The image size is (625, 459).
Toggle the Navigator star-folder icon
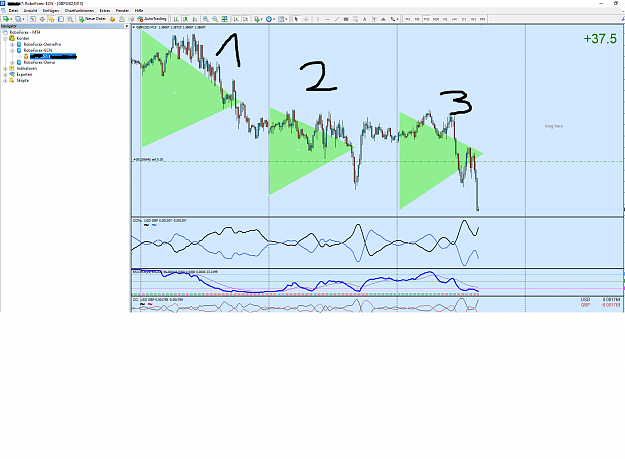(51, 19)
